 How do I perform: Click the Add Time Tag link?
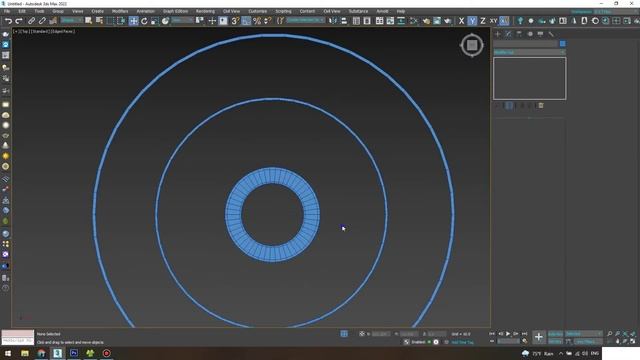[x=462, y=342]
